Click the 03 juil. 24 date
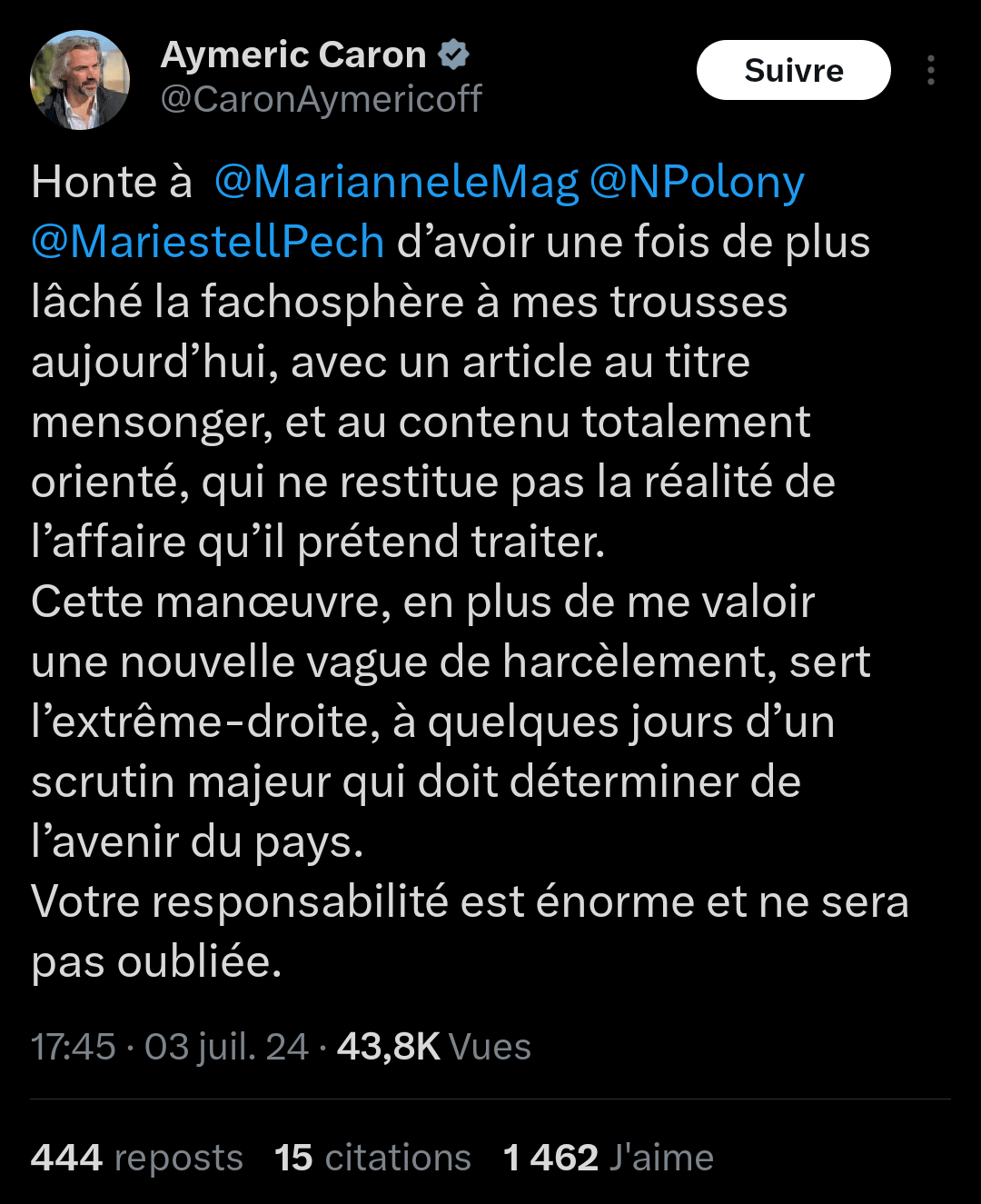Viewport: 981px width, 1204px height. (x=226, y=1047)
